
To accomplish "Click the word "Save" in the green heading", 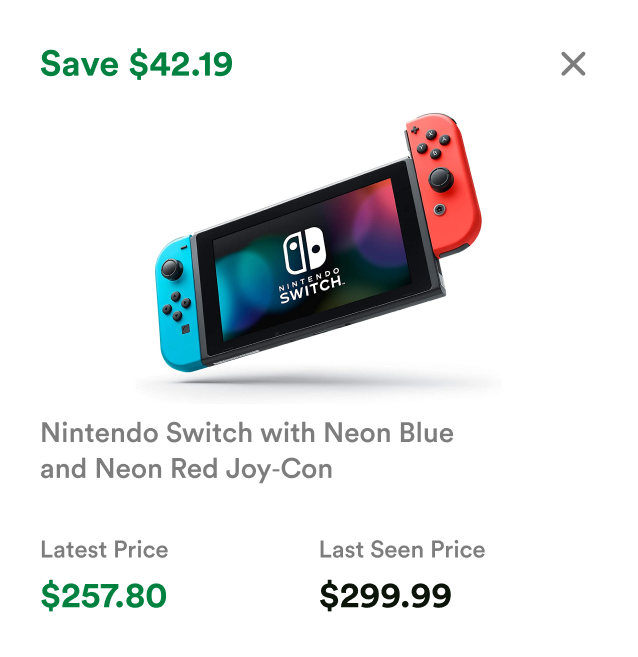I will [81, 64].
